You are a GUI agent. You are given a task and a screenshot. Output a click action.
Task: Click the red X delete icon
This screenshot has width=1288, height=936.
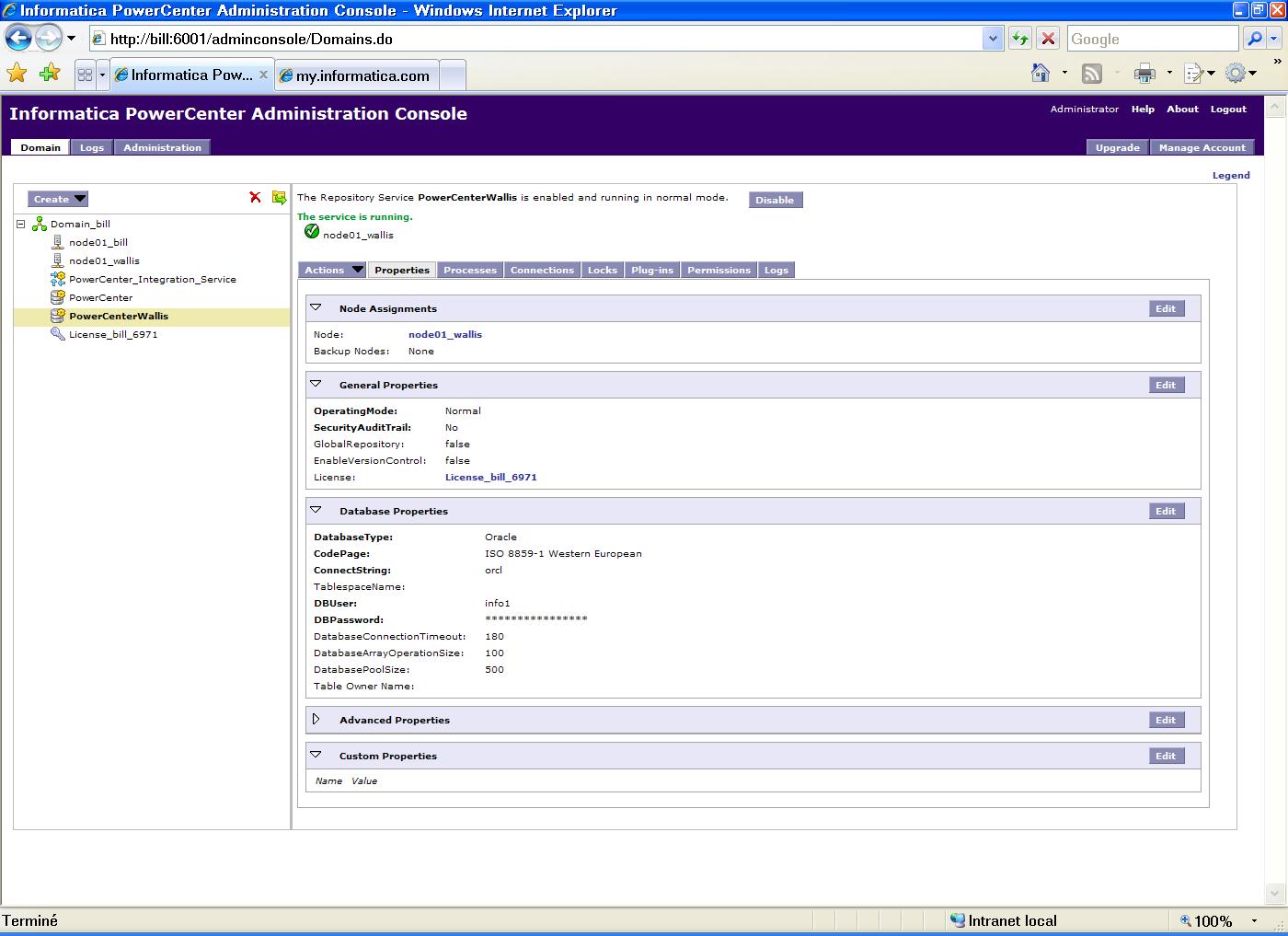click(255, 198)
